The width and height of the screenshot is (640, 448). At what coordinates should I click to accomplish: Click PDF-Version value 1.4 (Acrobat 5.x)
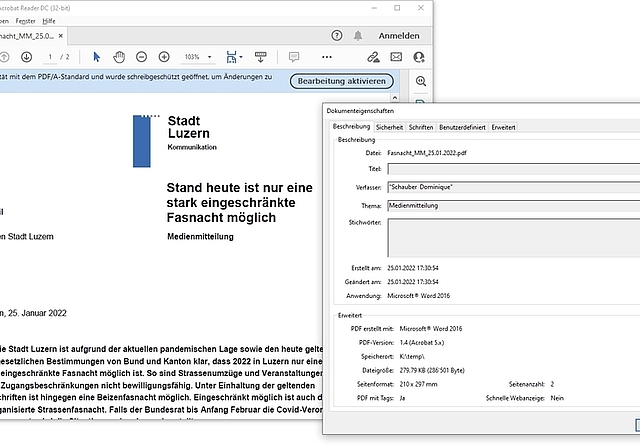pyautogui.click(x=422, y=343)
